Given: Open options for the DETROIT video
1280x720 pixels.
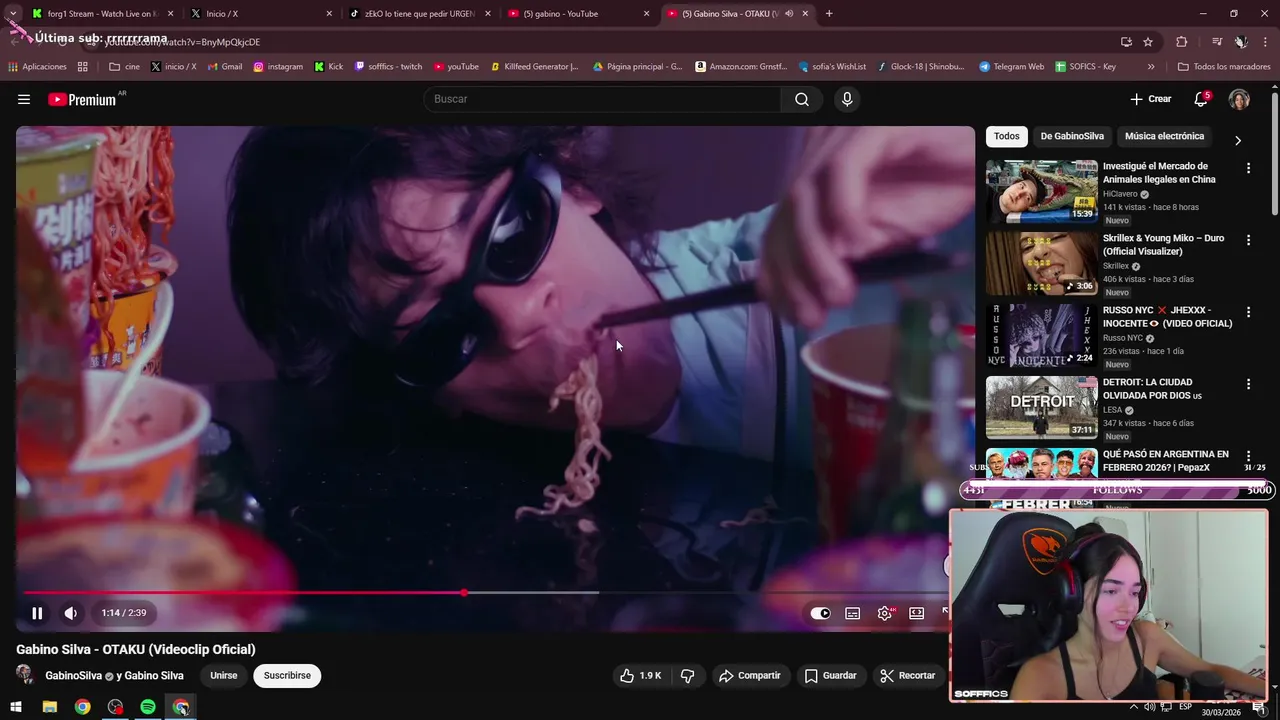Looking at the screenshot, I should [x=1248, y=384].
